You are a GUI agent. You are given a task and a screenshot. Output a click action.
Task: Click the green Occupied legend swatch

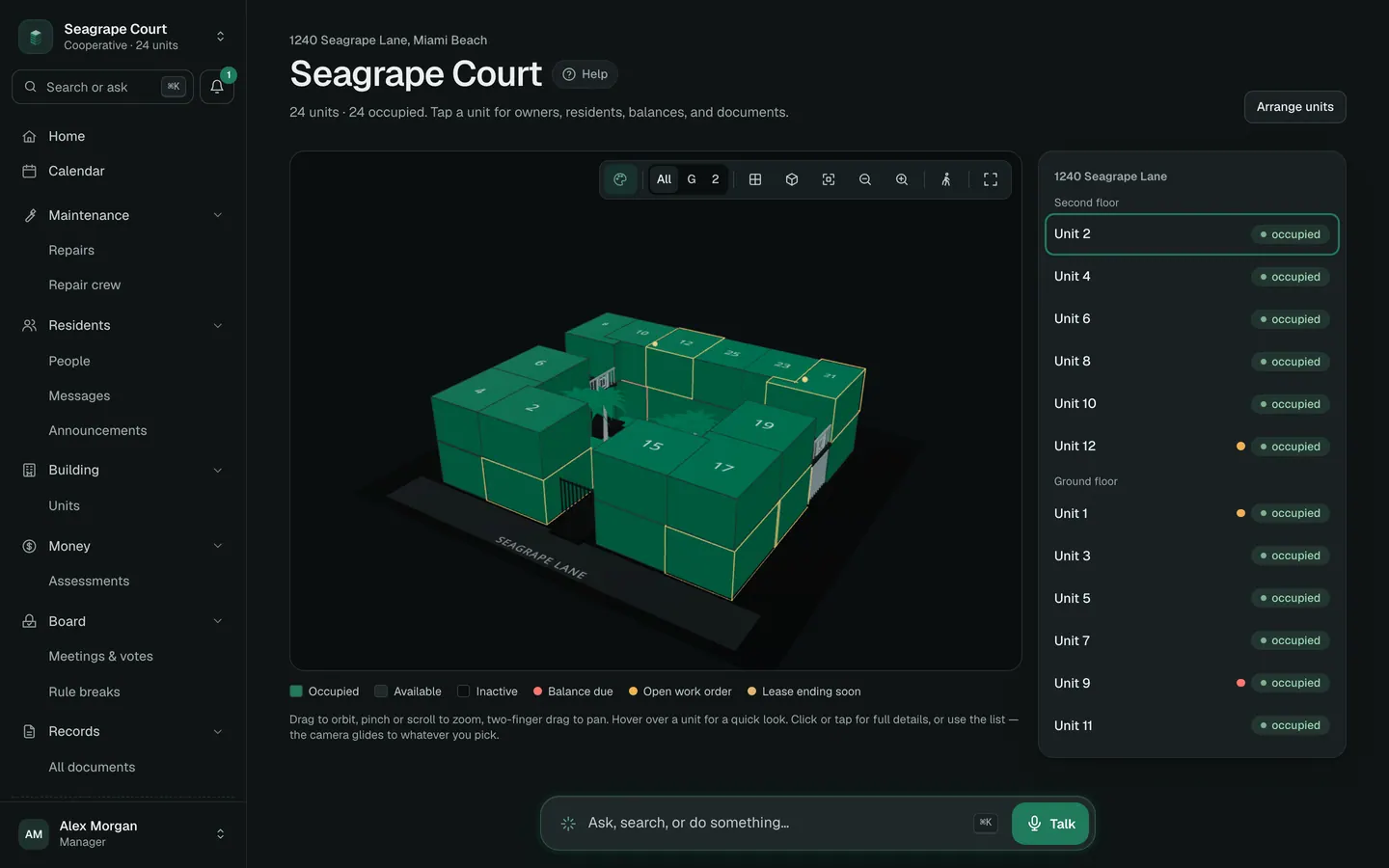(296, 692)
